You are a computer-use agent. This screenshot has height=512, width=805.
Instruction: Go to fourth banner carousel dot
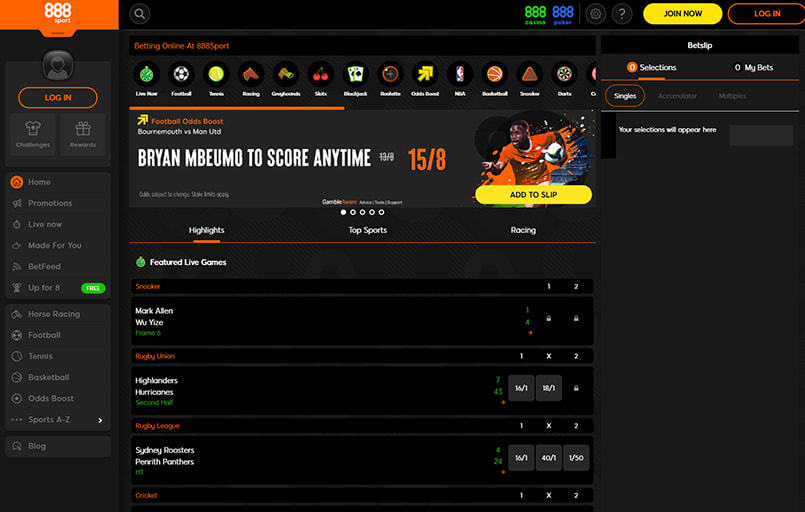click(x=372, y=212)
